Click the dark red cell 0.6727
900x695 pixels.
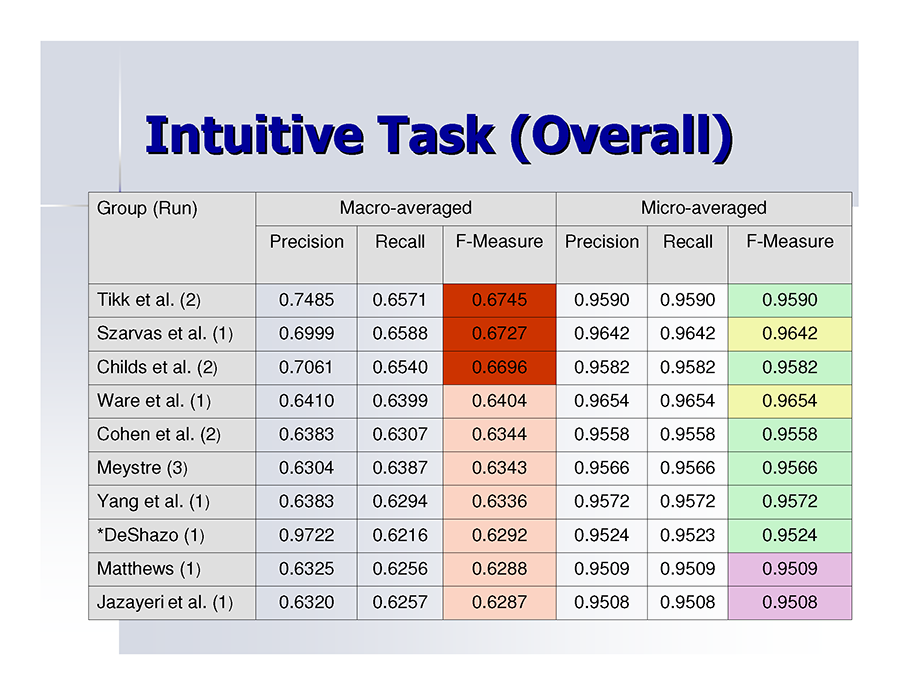click(x=499, y=334)
